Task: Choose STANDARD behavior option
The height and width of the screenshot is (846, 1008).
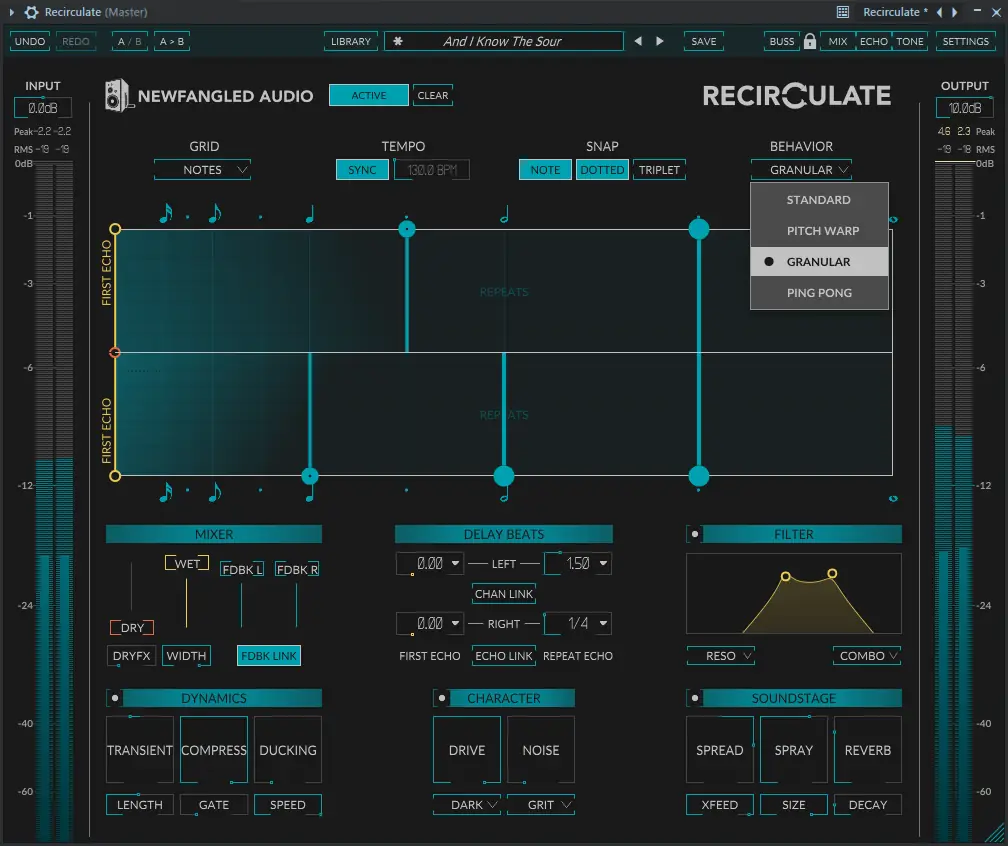Action: (819, 200)
